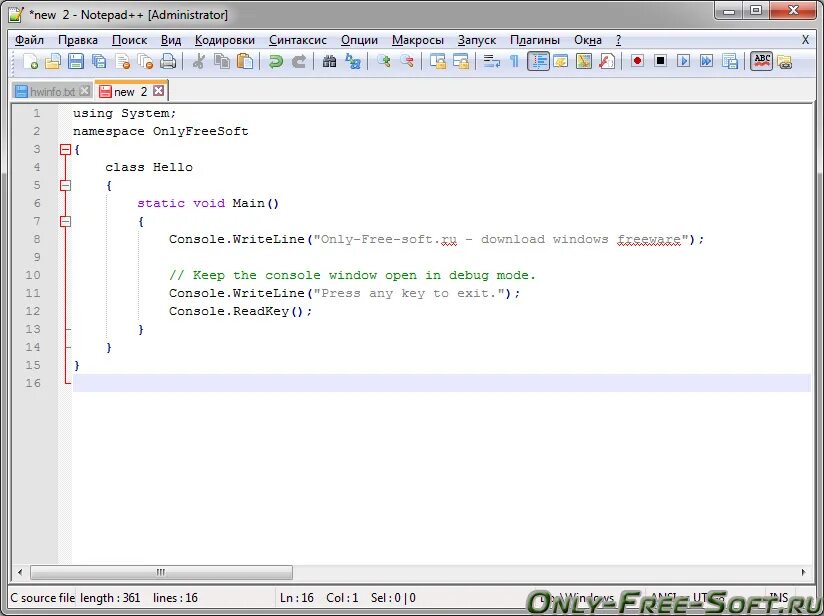Viewport: 824px width, 616px height.
Task: Toggle the ABC spell check icon
Action: tap(761, 61)
